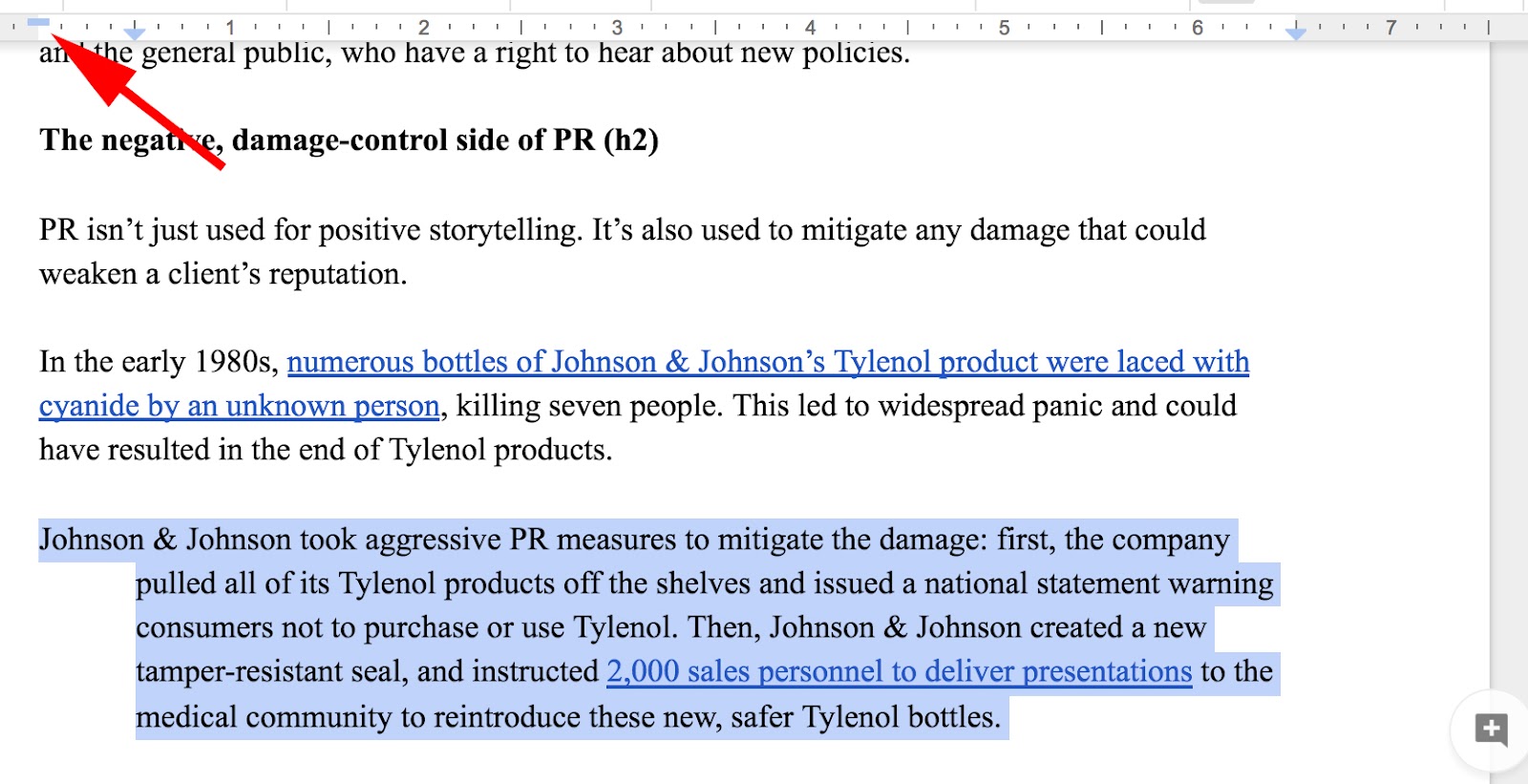This screenshot has height=784, width=1528.
Task: Click the right indent triangle marker
Action: [x=1296, y=34]
